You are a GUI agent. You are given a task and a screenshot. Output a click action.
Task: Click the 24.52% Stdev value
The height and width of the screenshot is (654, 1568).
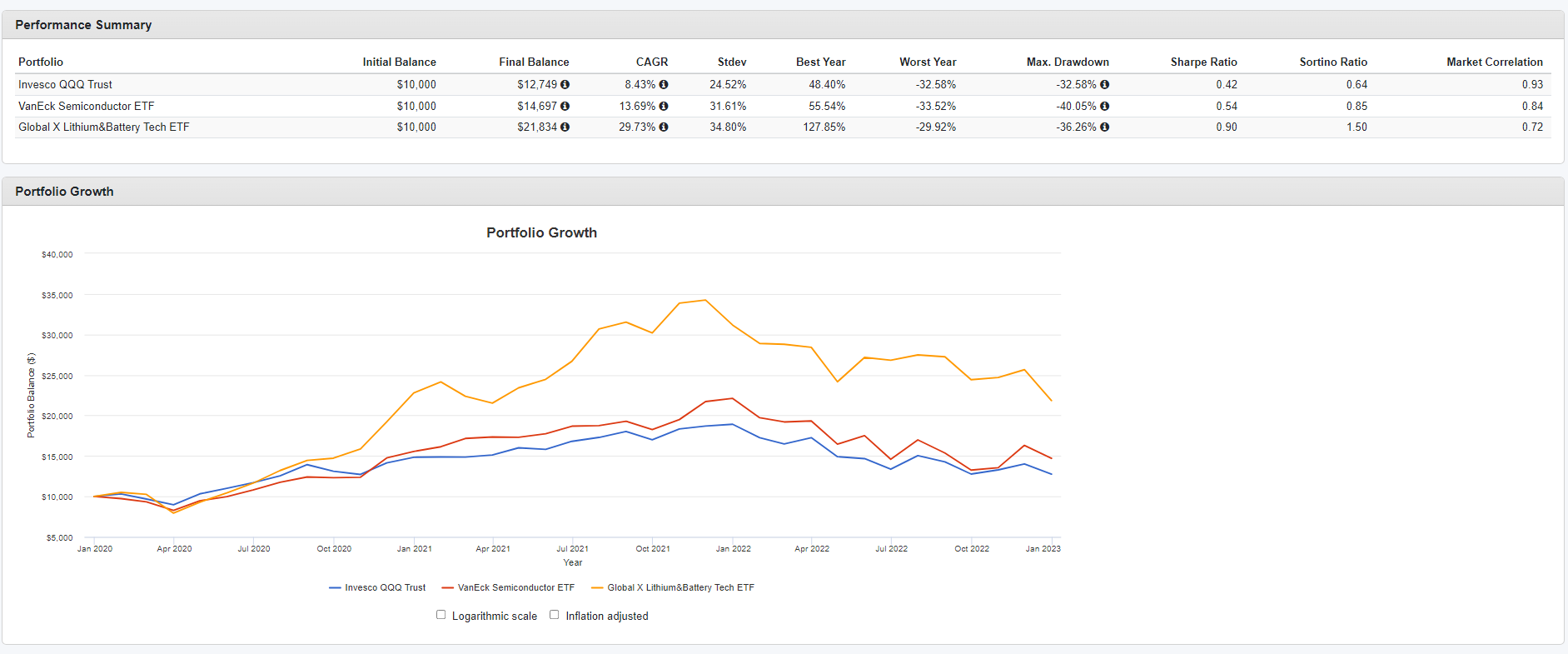pyautogui.click(x=728, y=85)
